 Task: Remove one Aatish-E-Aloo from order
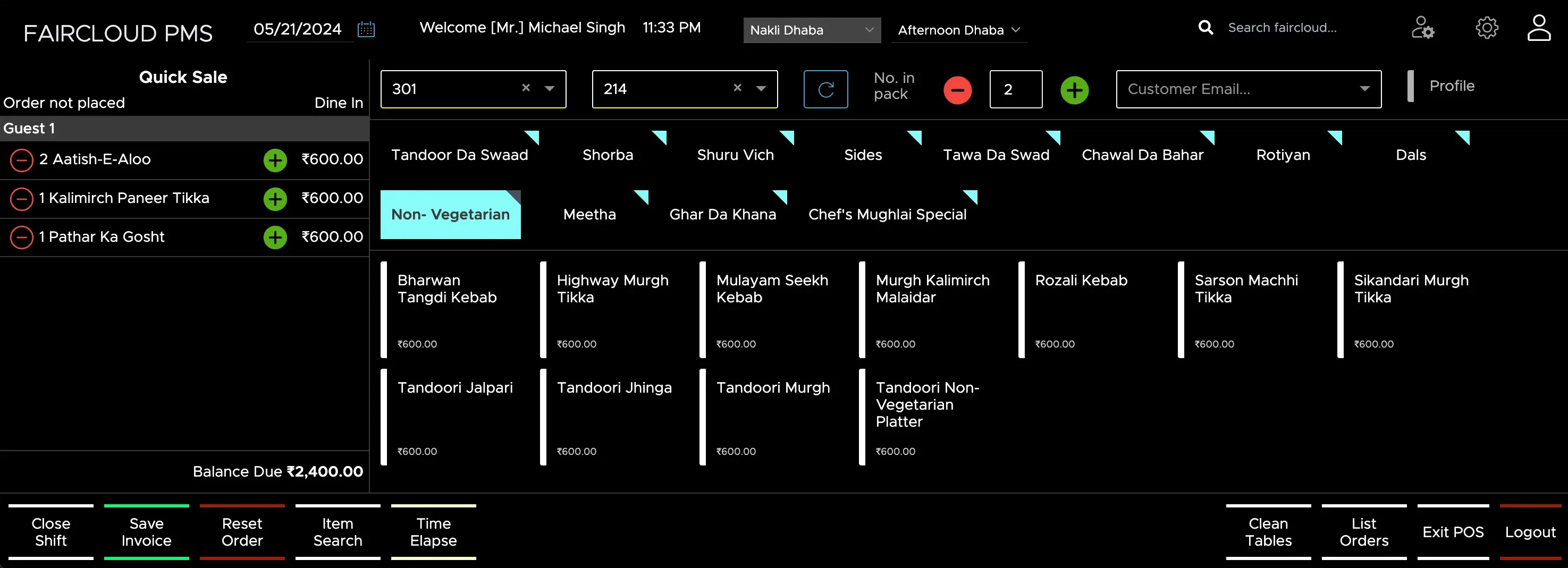22,160
